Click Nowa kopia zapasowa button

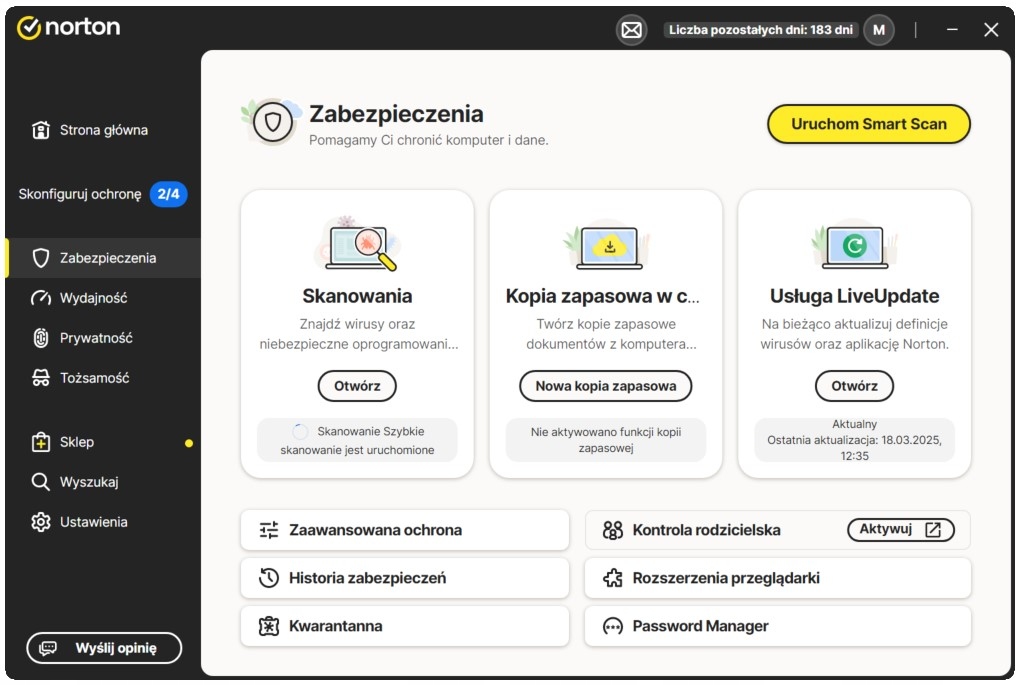coord(606,386)
